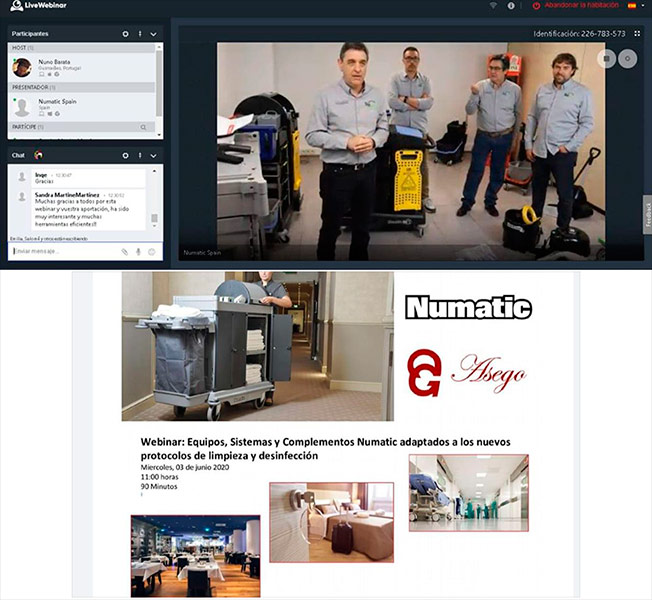This screenshot has height=600, width=652.
Task: Click the webinar title Equipos, Sistemas y Complementos
Action: click(325, 448)
